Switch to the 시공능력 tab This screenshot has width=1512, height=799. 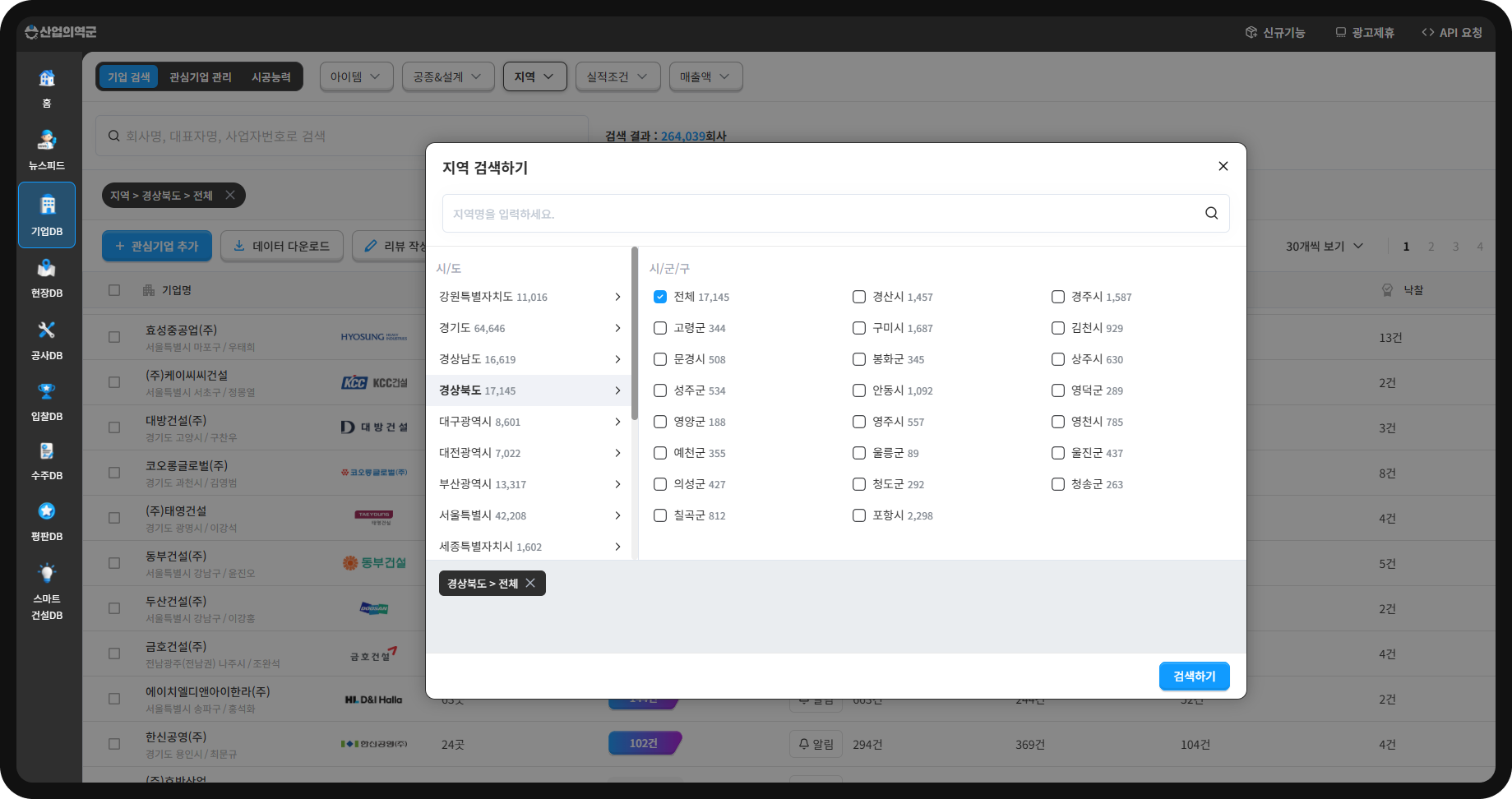(271, 76)
